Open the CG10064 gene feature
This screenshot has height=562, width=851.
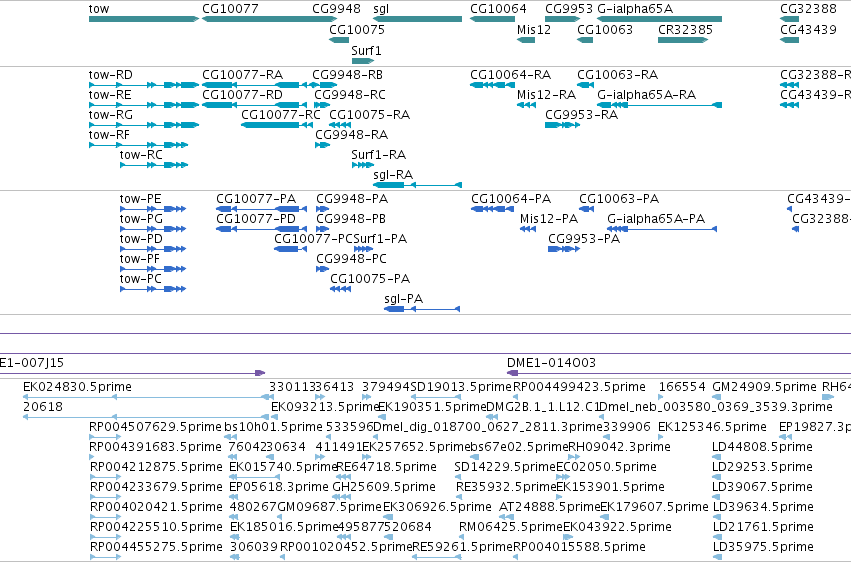492,19
